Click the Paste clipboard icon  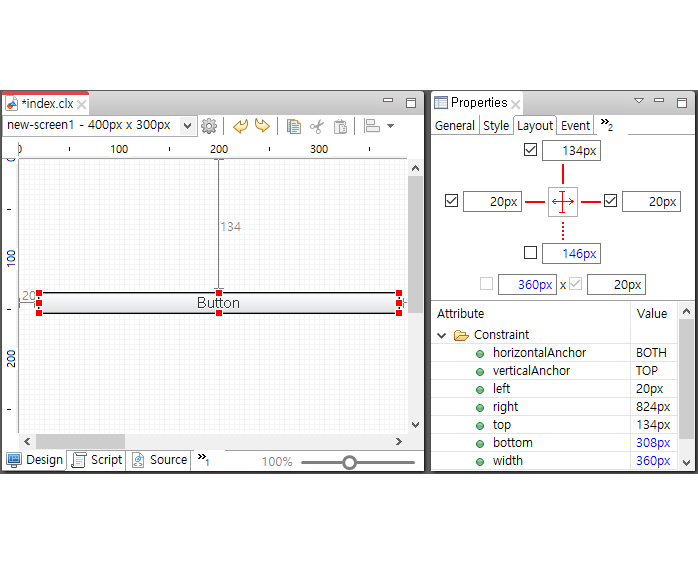(x=340, y=126)
